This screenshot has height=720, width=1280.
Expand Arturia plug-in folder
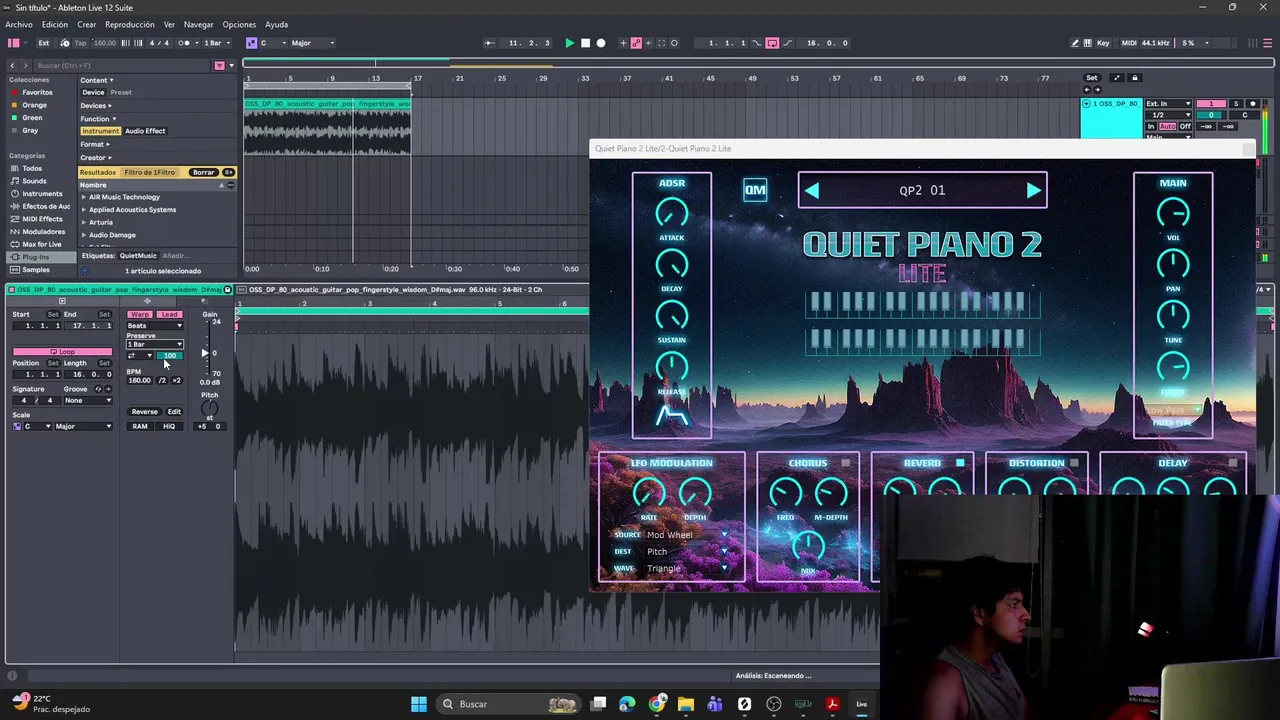[84, 222]
